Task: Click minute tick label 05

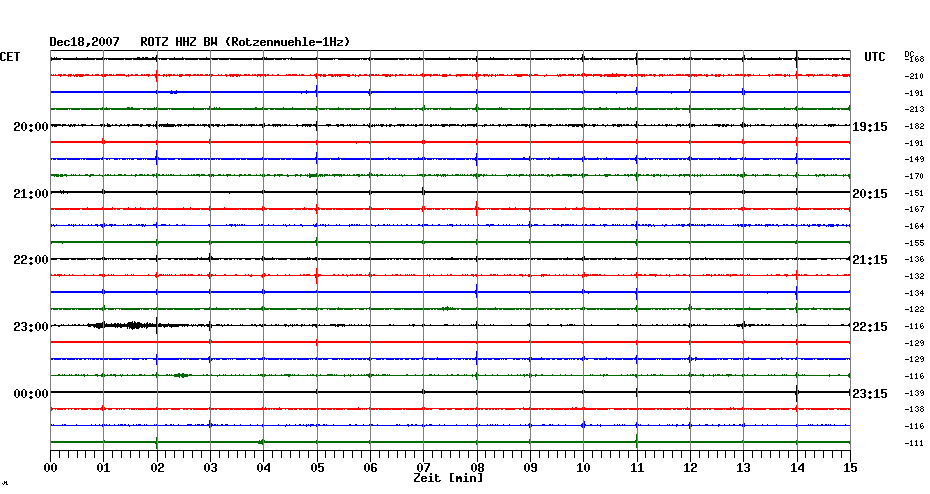Action: coord(317,468)
